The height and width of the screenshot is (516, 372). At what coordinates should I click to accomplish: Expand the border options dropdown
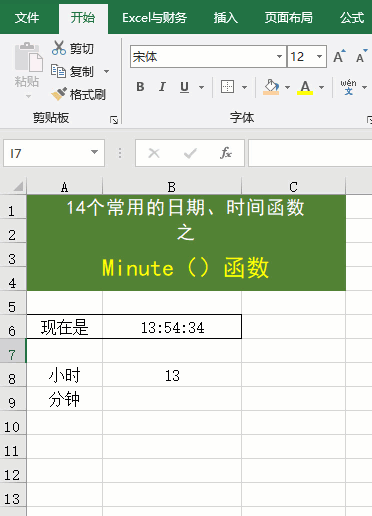[244, 87]
